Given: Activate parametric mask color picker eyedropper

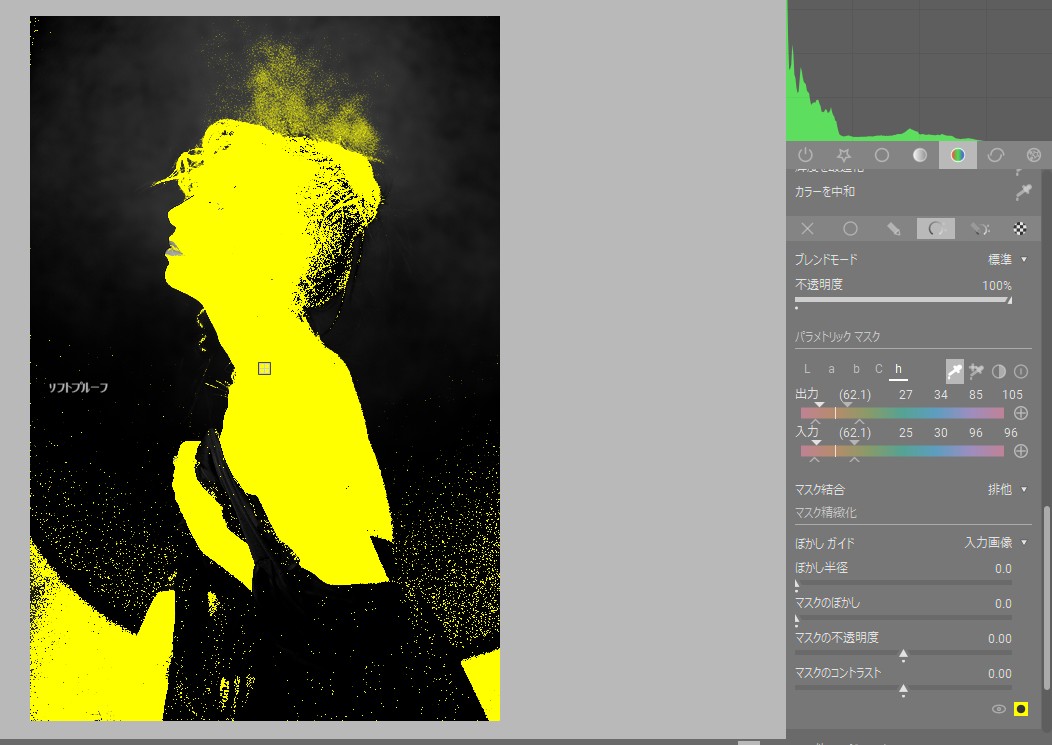Looking at the screenshot, I should click(x=954, y=371).
